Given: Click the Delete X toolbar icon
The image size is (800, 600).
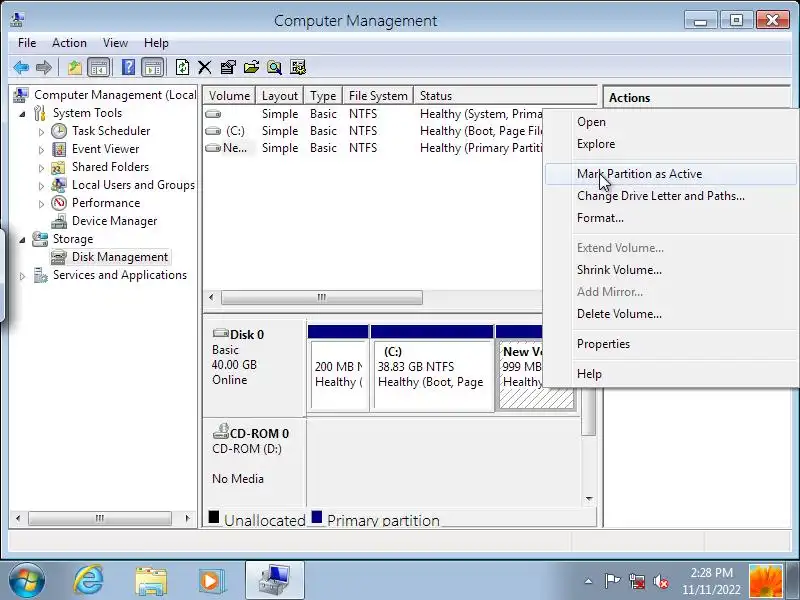Looking at the screenshot, I should click(x=205, y=67).
